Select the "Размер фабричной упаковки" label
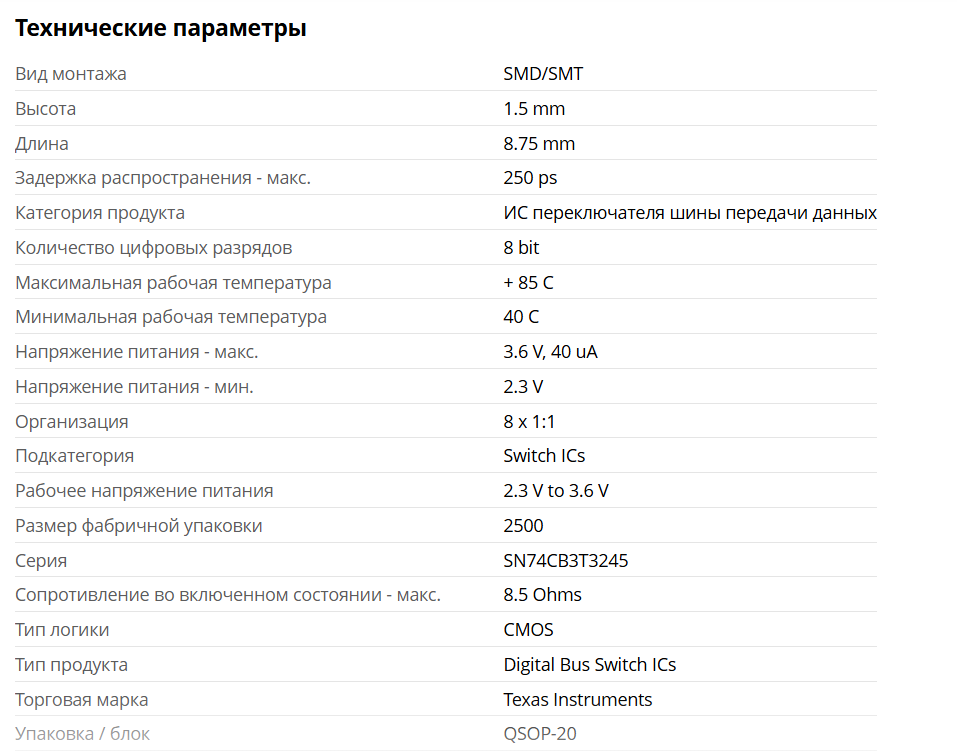Screen dimensions: 957x753 pos(139,526)
